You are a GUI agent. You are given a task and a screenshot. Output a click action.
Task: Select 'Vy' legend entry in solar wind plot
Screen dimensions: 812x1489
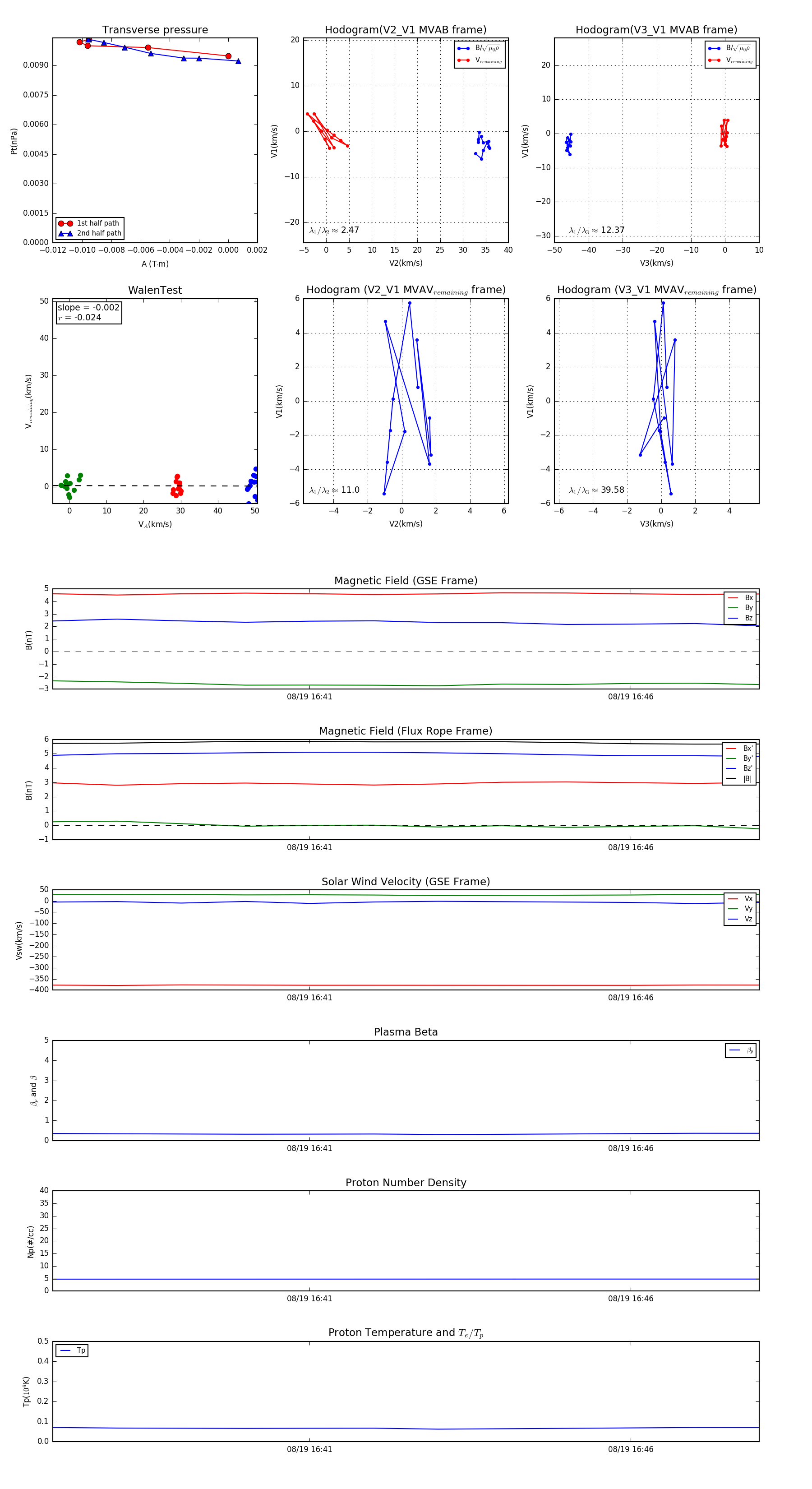740,909
